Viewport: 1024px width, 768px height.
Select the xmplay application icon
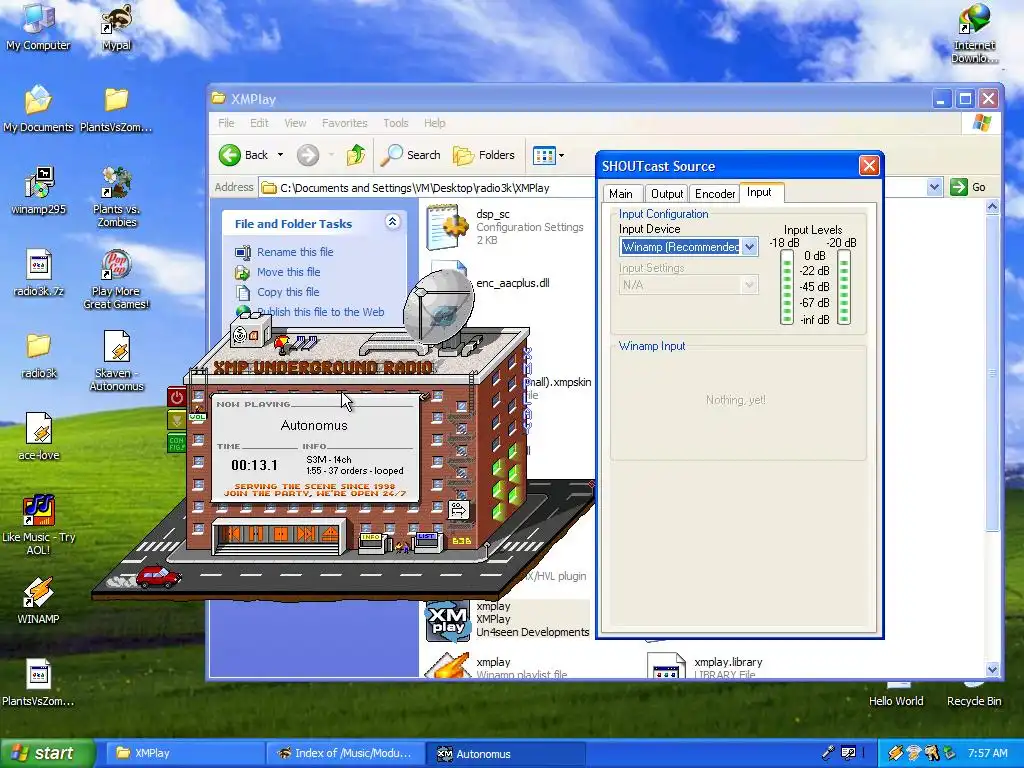pyautogui.click(x=448, y=620)
